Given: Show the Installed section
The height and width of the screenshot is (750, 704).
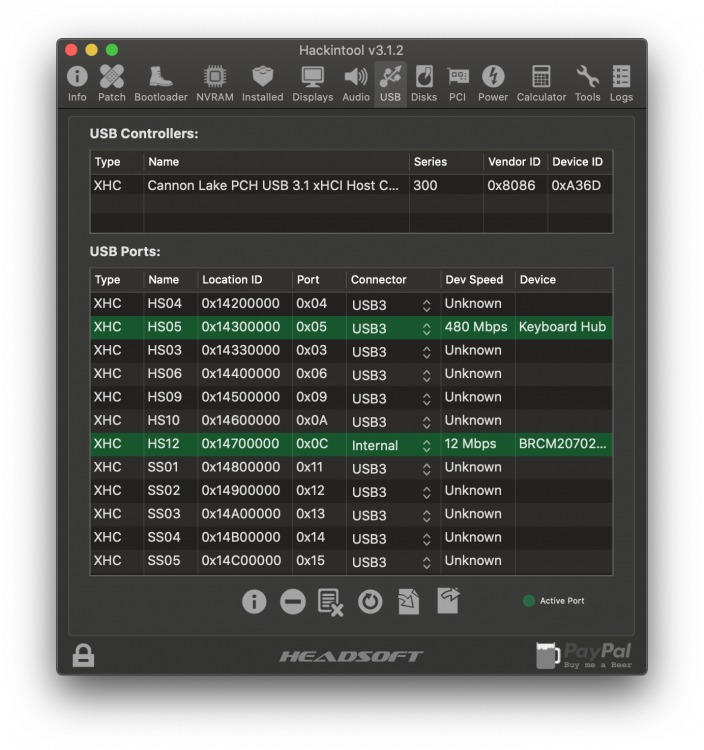Looking at the screenshot, I should point(263,84).
